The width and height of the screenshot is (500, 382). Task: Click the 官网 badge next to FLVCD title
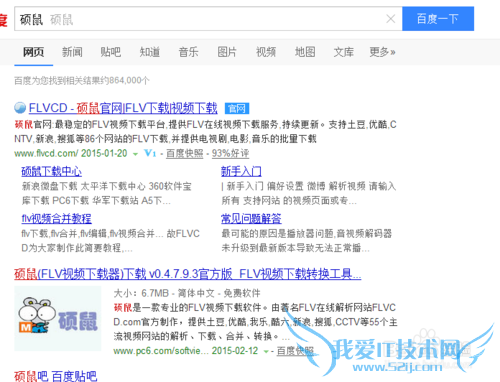pyautogui.click(x=237, y=108)
